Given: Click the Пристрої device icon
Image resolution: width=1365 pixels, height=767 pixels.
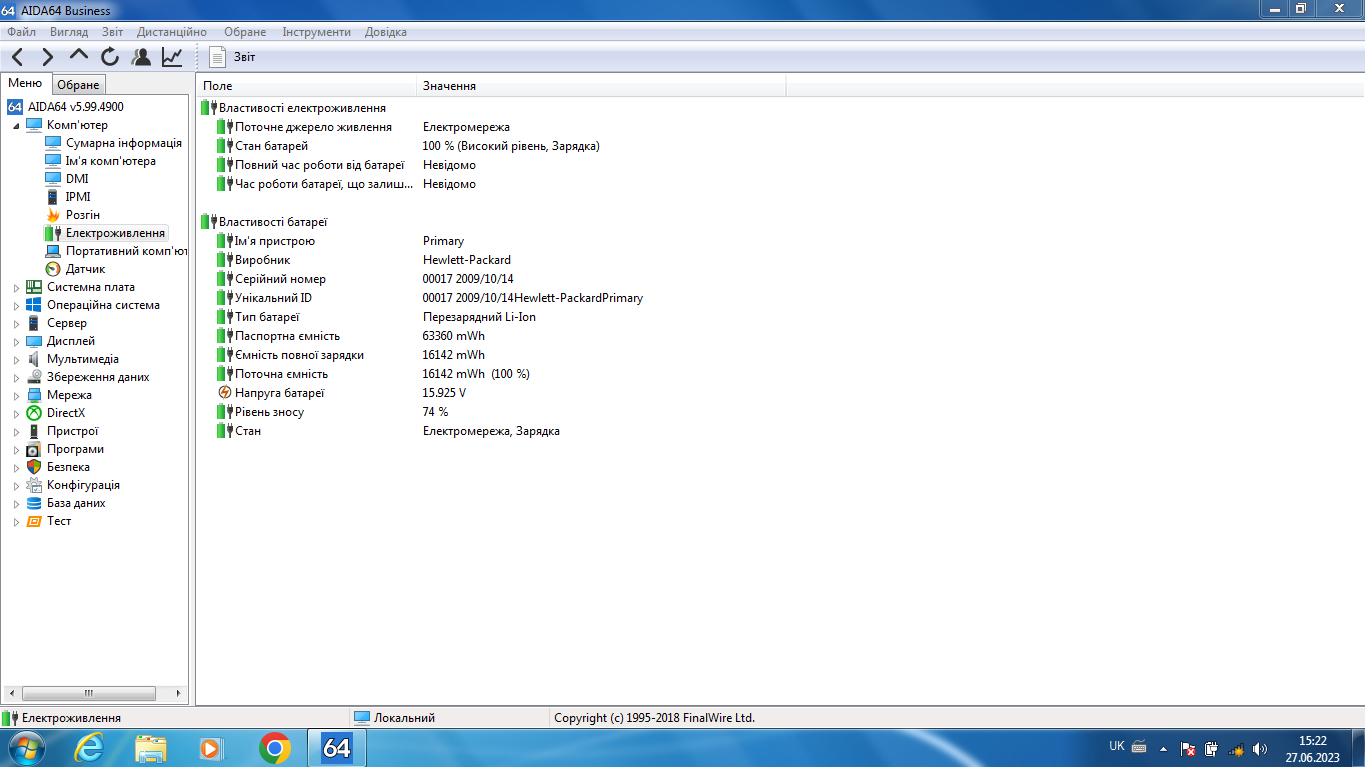Looking at the screenshot, I should [34, 431].
